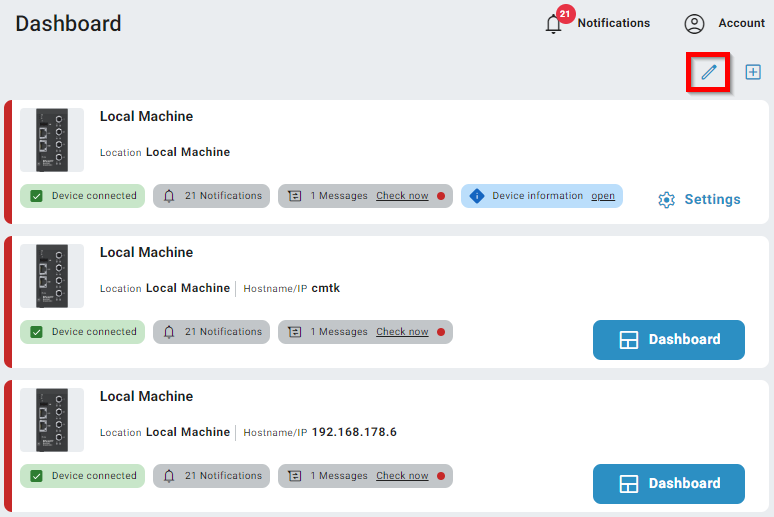The width and height of the screenshot is (774, 517).
Task: Click the Dashboard page title
Action: (x=68, y=24)
